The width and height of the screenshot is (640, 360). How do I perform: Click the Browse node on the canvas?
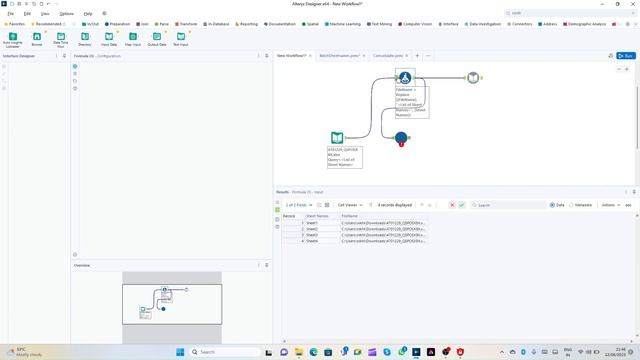point(473,78)
